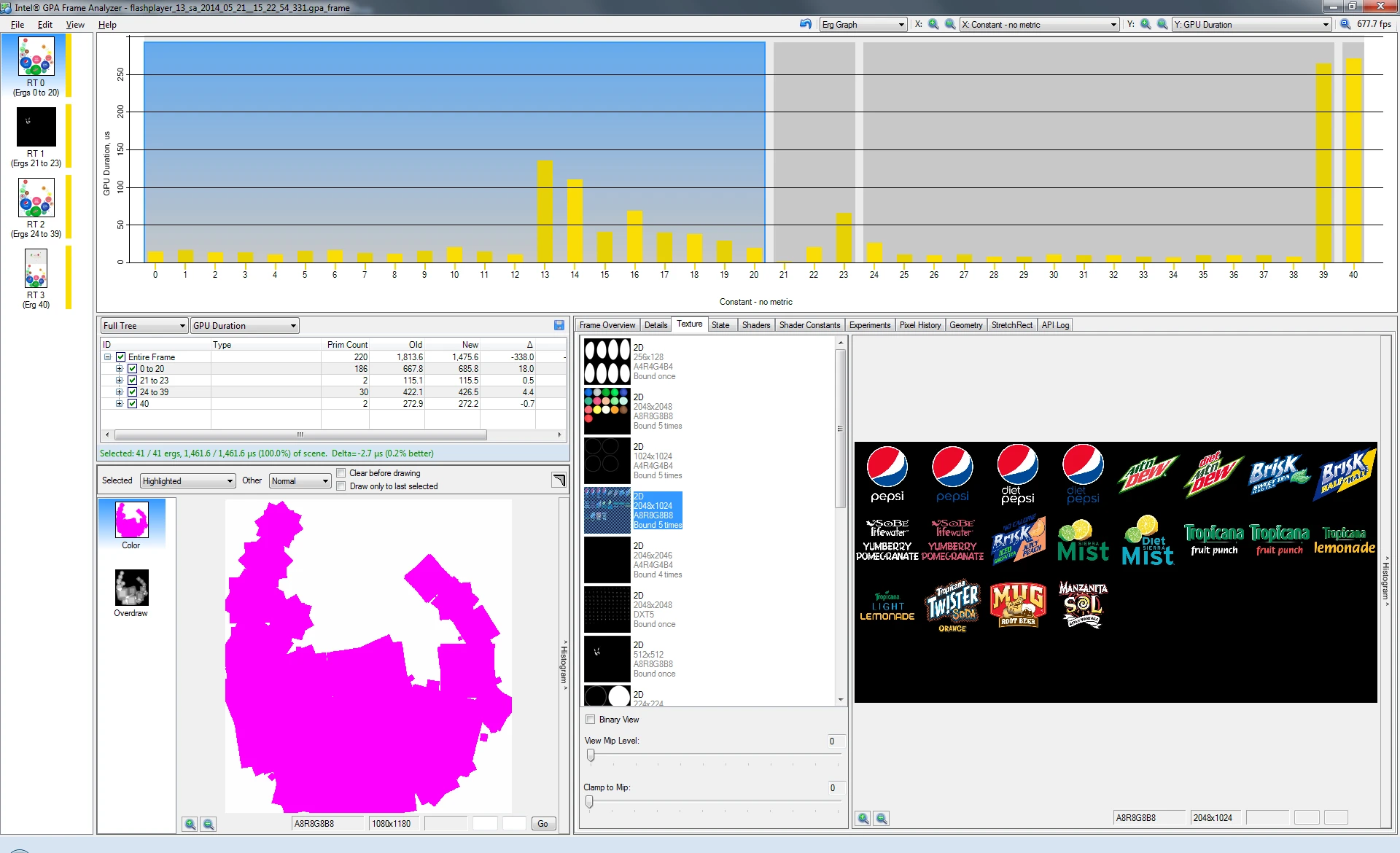
Task: Toggle the Entire Frame checkbox
Action: [x=121, y=357]
